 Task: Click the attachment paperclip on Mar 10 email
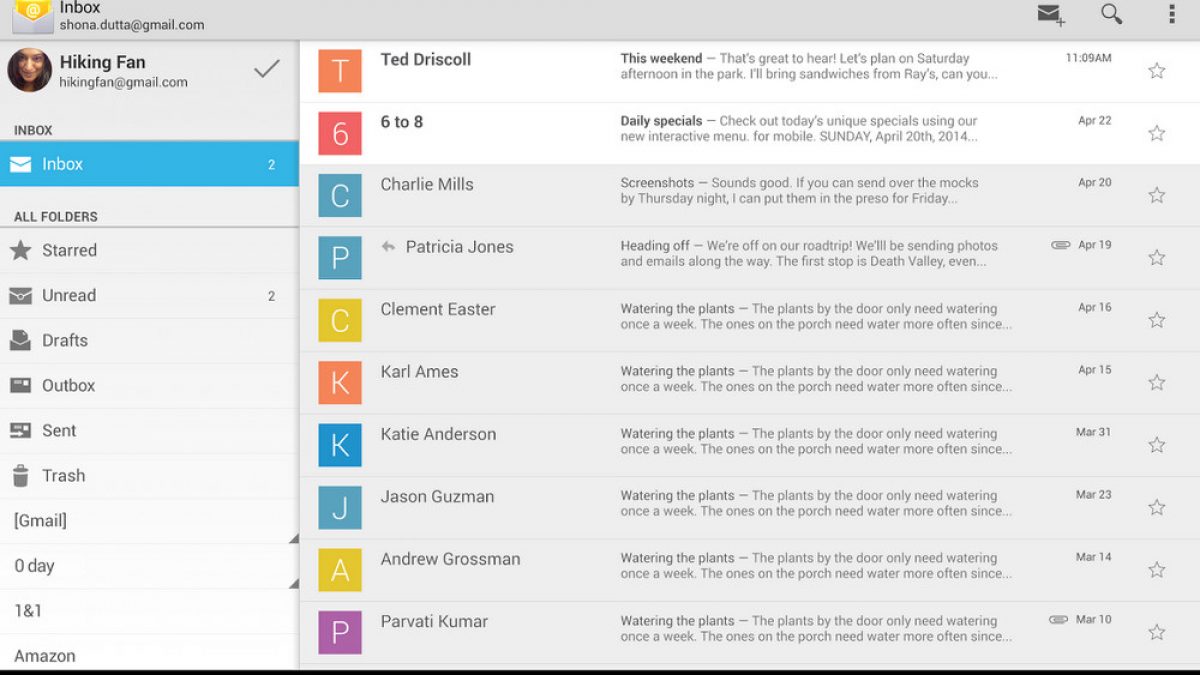click(x=1058, y=620)
